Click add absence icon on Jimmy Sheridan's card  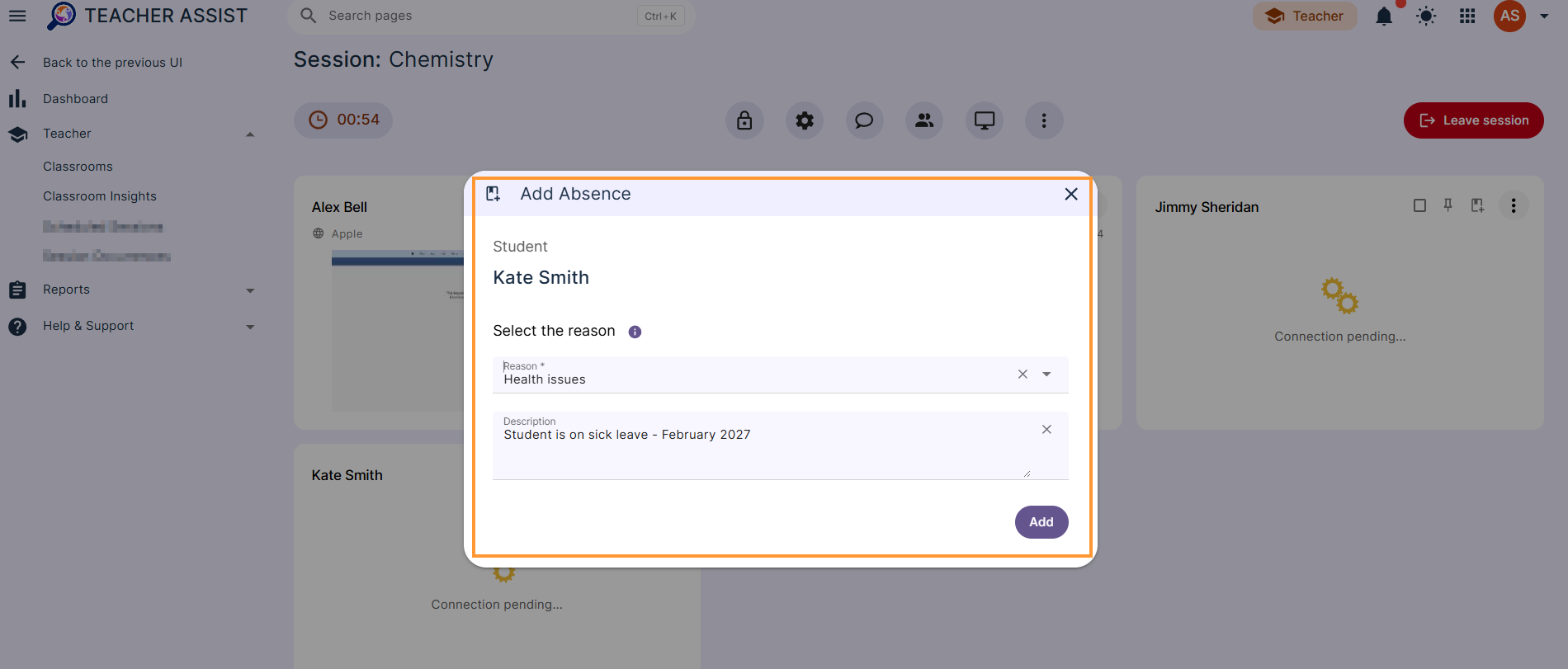1477,205
